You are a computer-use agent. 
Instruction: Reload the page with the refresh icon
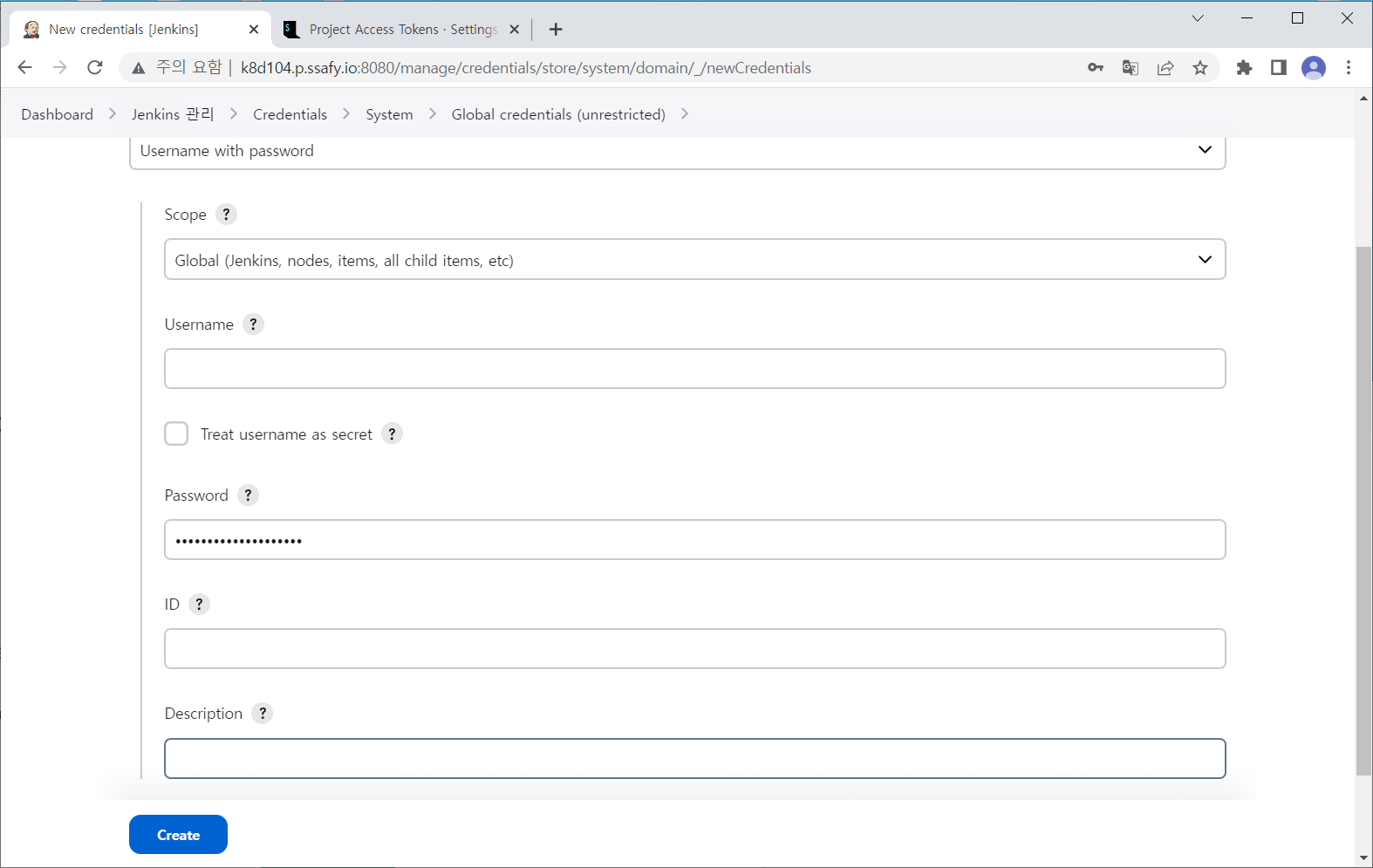(95, 68)
